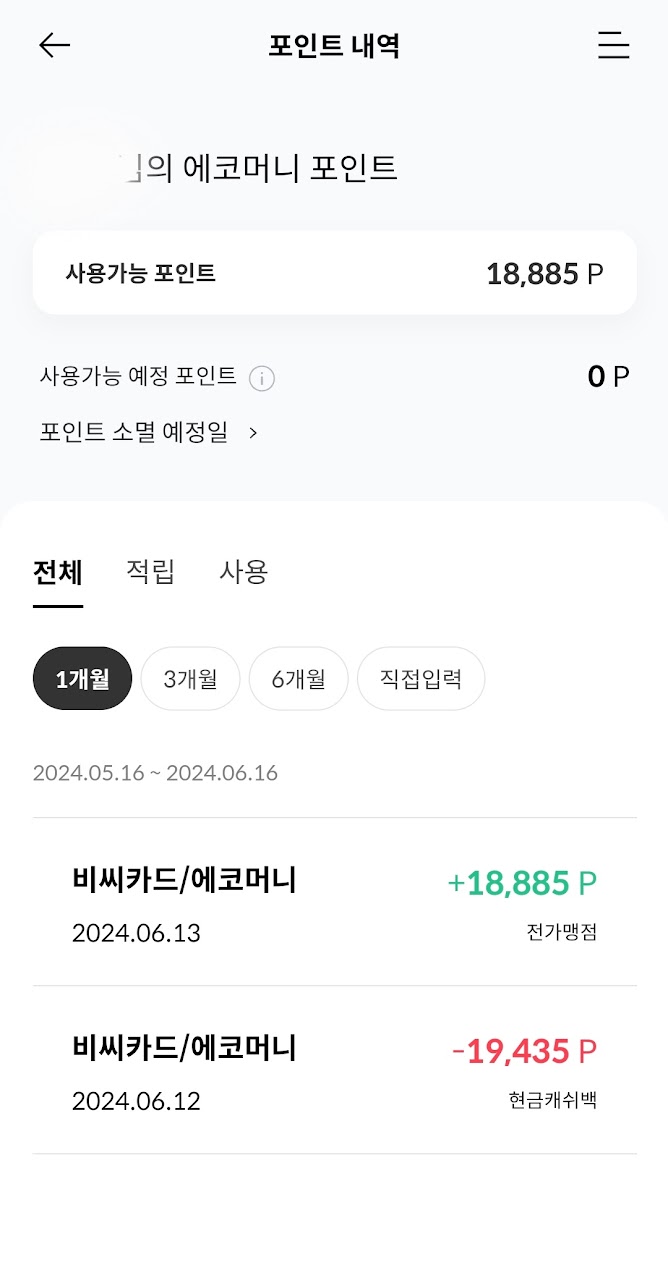Click the -19,435 P cashback entry
Screen dimensions: 668x1278
tap(525, 1051)
